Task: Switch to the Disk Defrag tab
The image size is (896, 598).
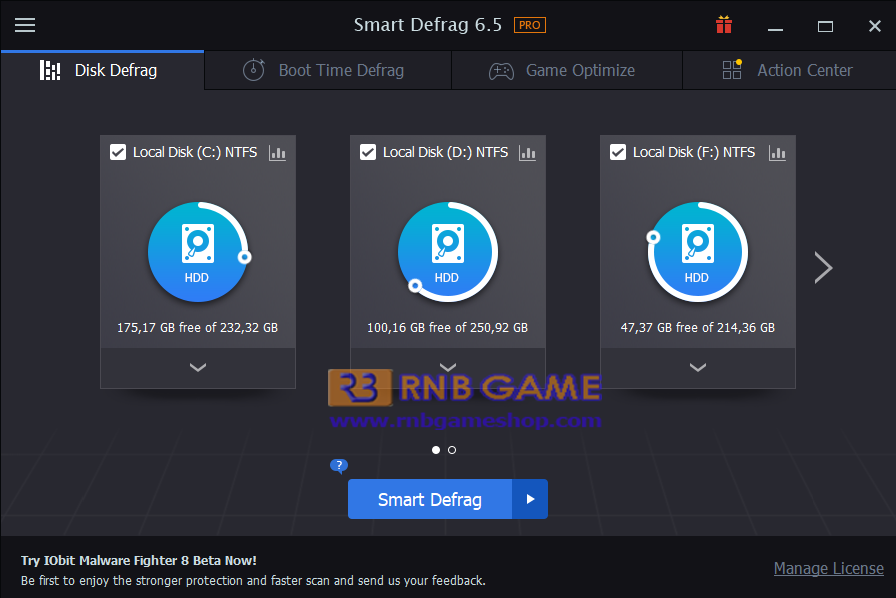Action: point(102,70)
